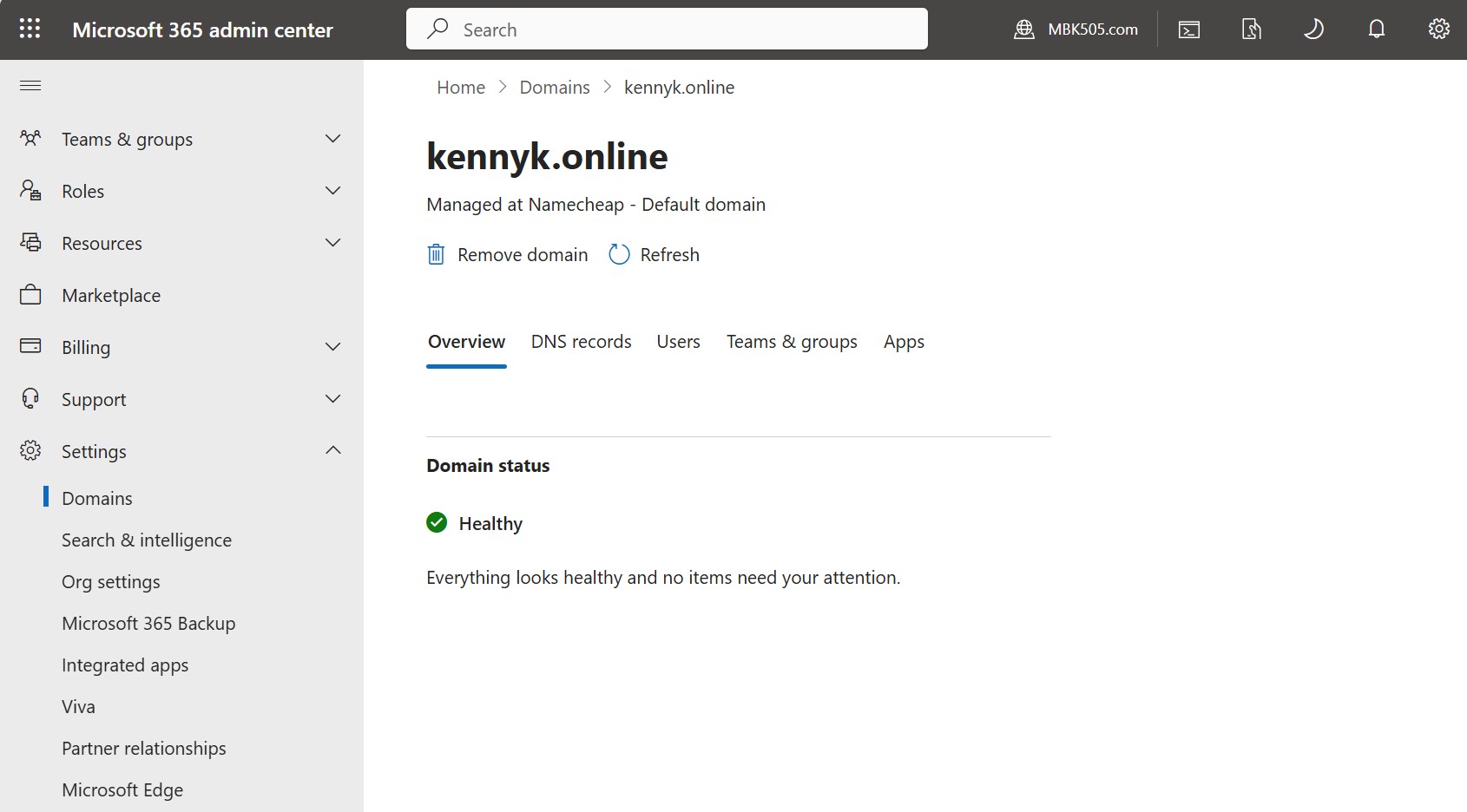
Task: Expand the Roles chevron
Action: pos(332,190)
